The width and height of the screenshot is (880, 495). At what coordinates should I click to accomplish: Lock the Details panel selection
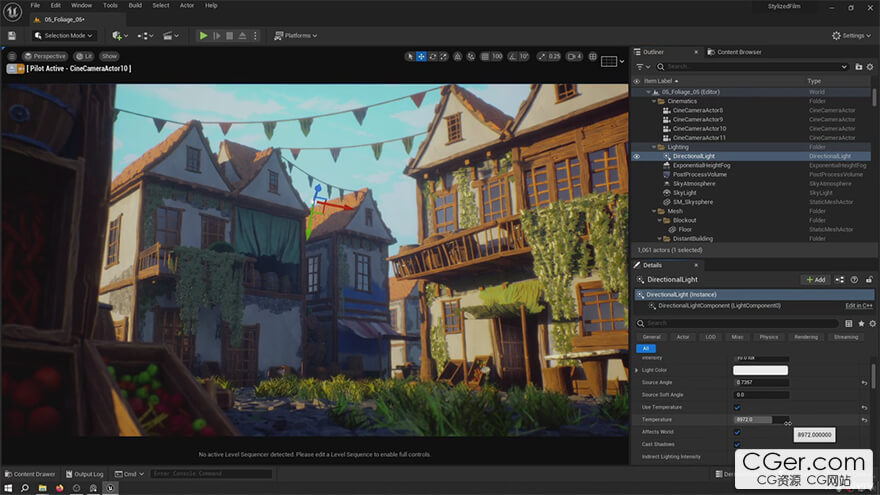(869, 279)
